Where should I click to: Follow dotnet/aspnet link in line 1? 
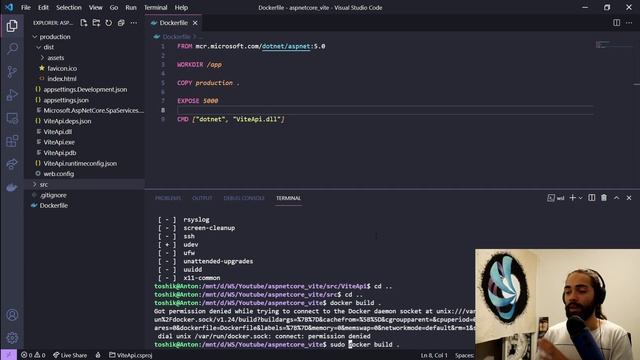click(286, 46)
